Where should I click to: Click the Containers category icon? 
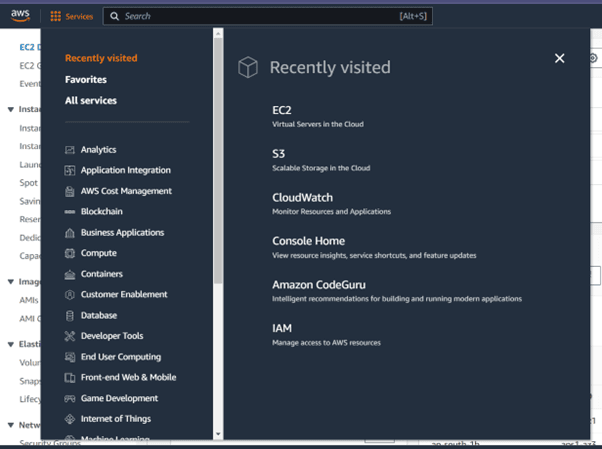pyautogui.click(x=70, y=274)
